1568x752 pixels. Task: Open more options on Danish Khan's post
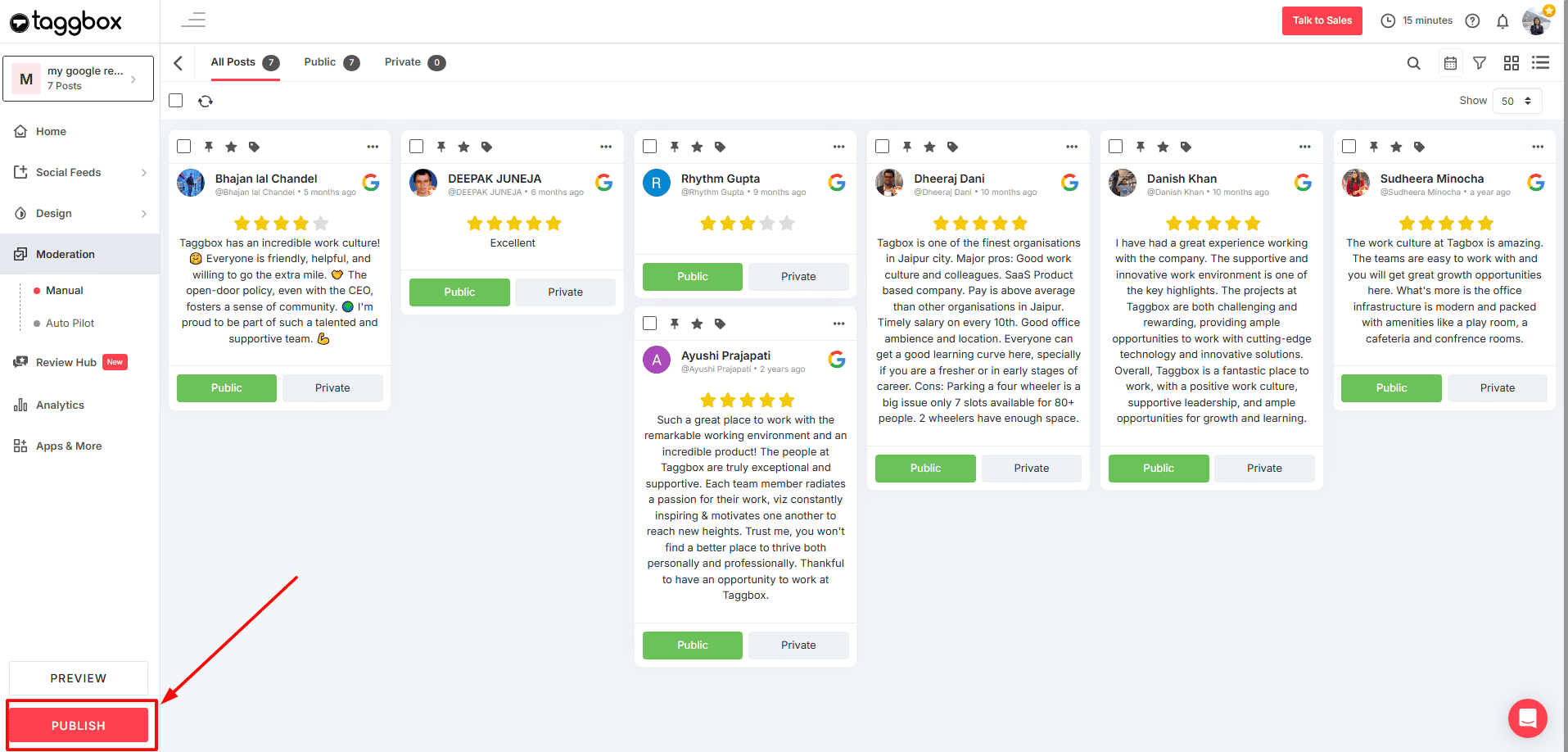click(x=1304, y=147)
